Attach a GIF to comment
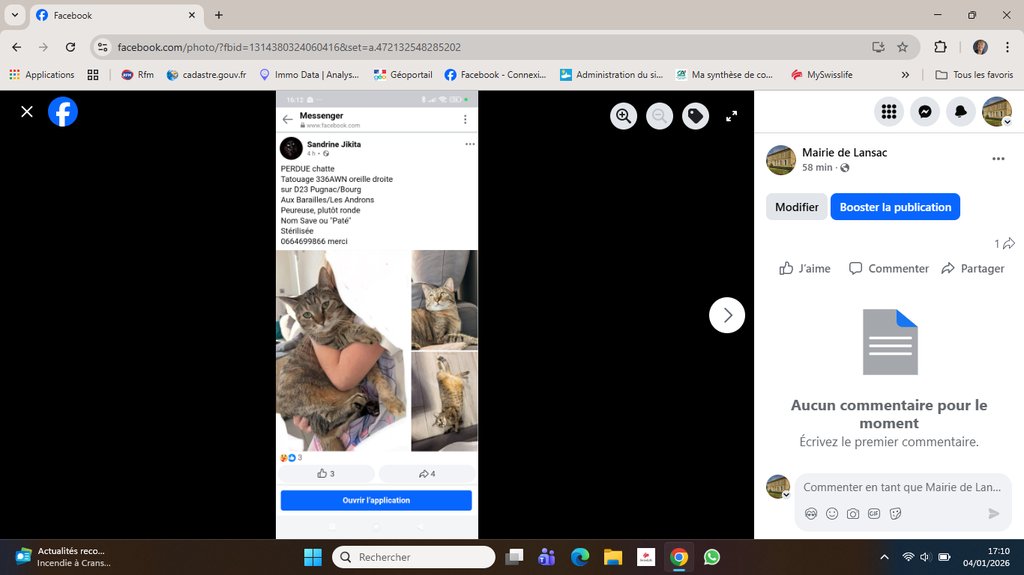 (874, 513)
